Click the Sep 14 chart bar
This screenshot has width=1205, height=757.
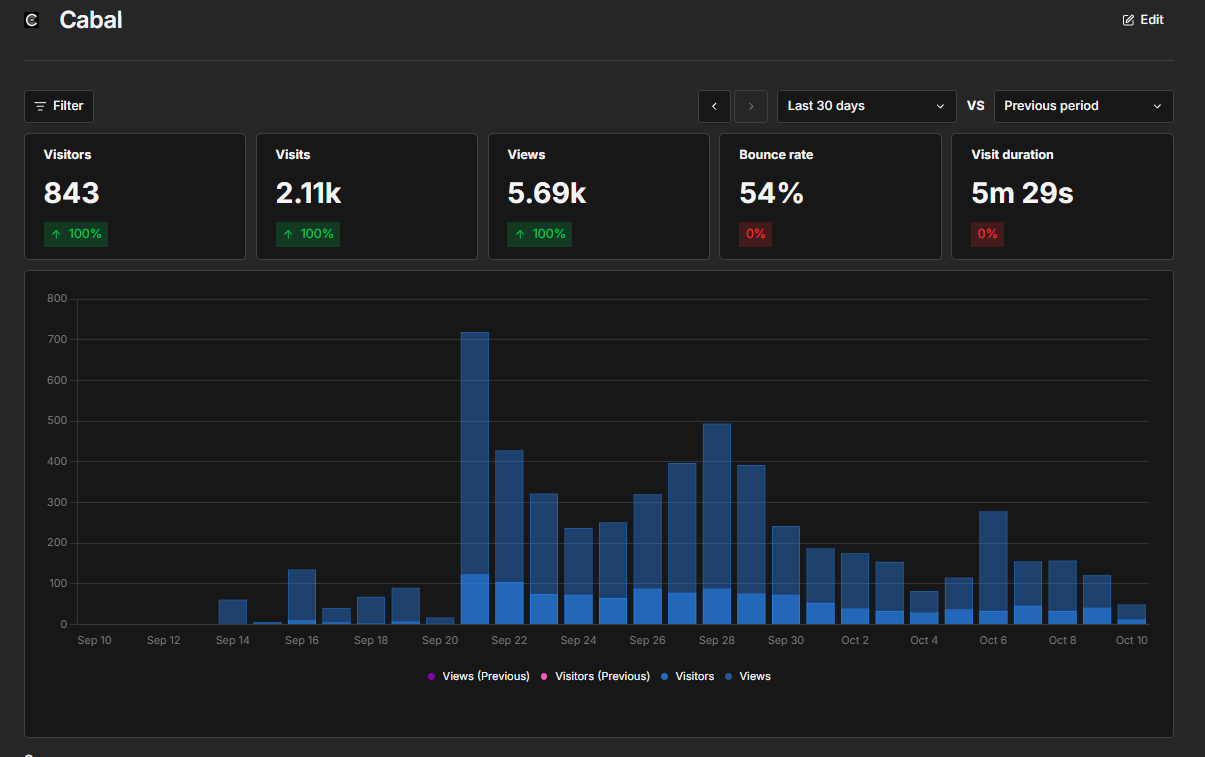[233, 612]
